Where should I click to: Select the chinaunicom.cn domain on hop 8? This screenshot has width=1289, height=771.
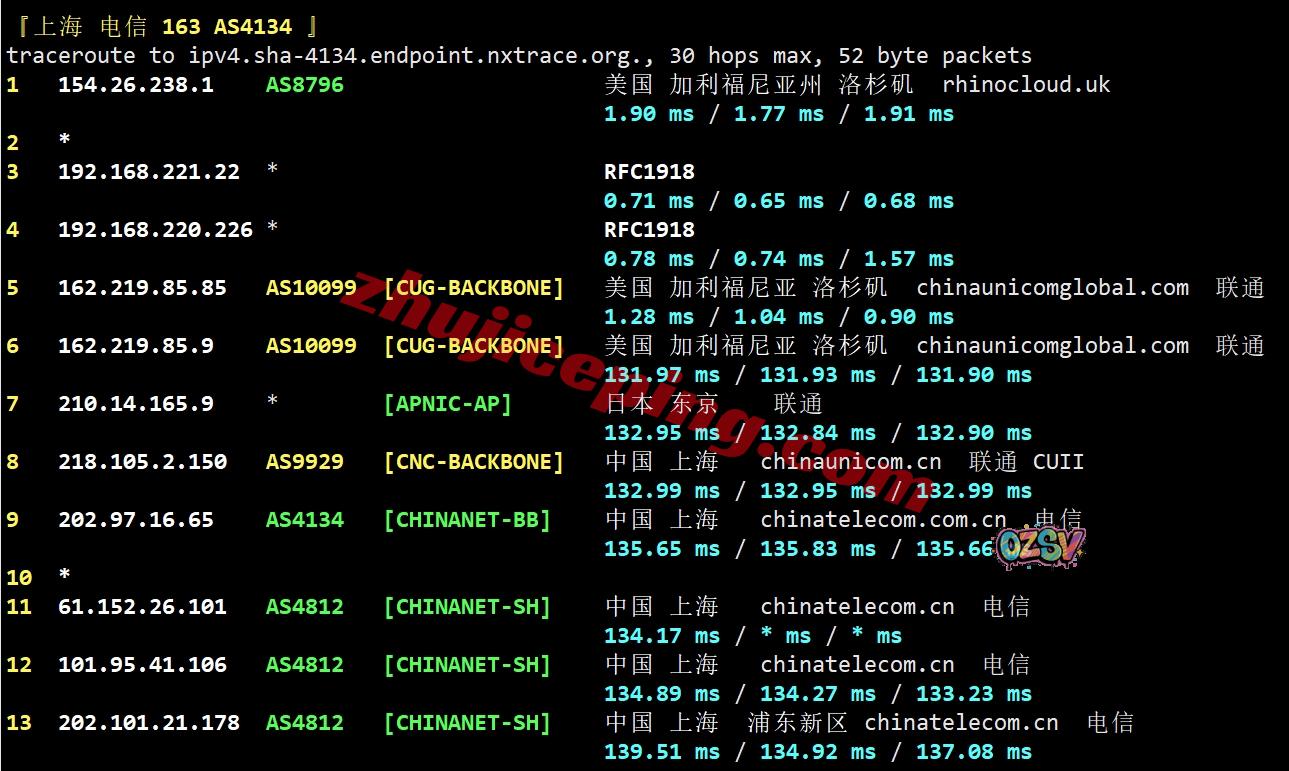pyautogui.click(x=850, y=462)
